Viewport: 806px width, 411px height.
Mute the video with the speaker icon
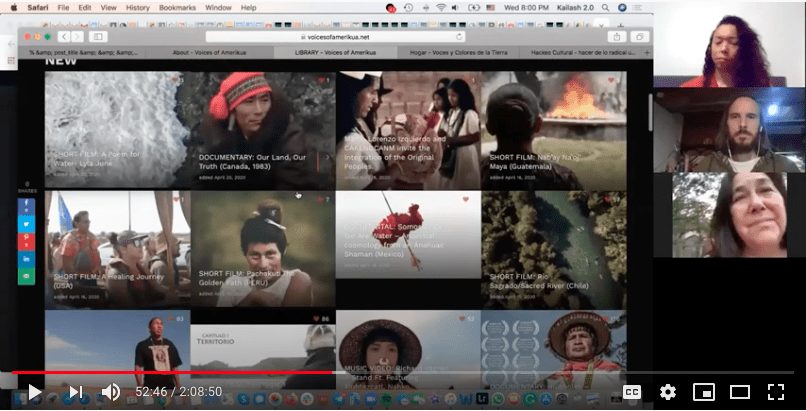[110, 392]
